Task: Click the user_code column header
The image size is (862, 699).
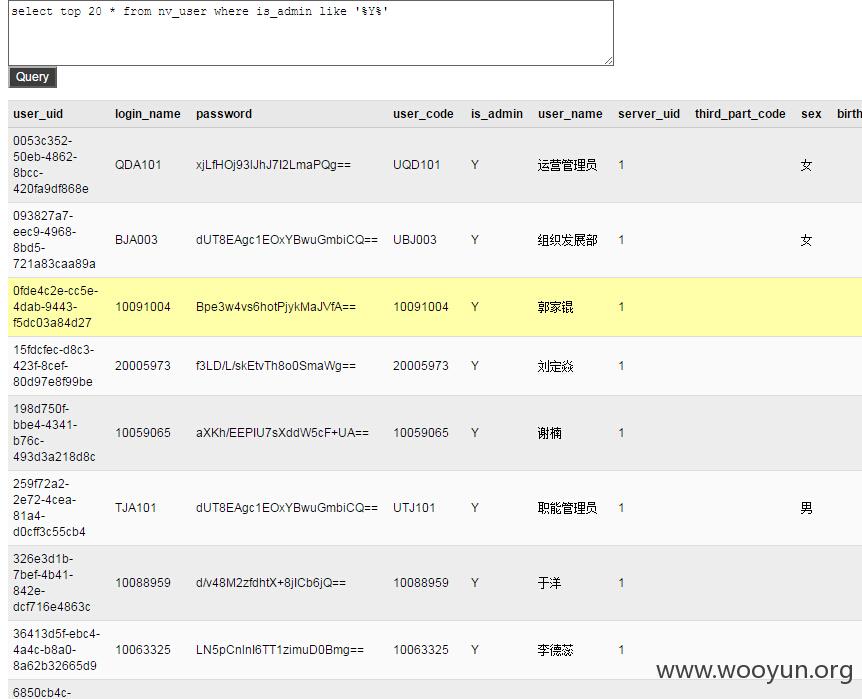Action: 423,114
